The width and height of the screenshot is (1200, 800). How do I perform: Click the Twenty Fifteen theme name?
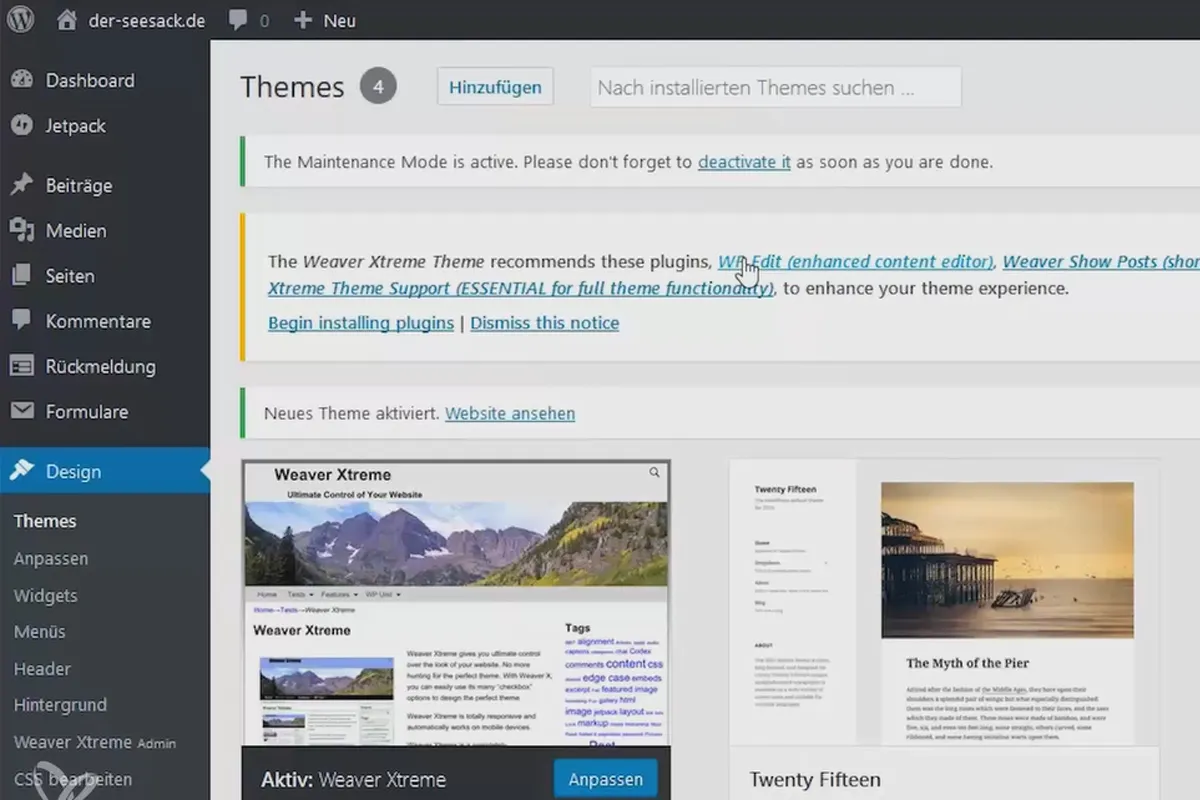coord(815,779)
